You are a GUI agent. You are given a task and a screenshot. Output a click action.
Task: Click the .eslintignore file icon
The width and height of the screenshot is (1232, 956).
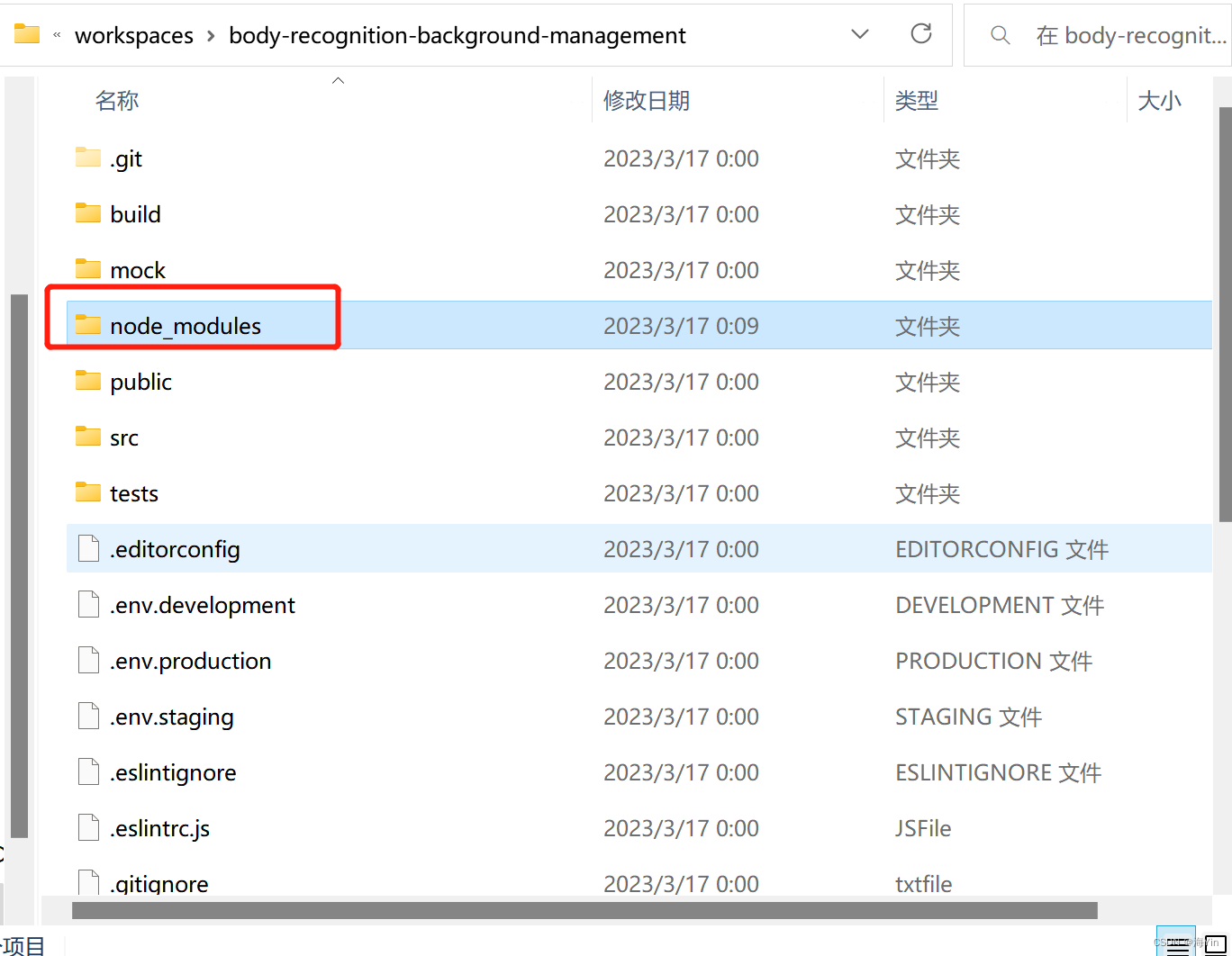click(88, 771)
